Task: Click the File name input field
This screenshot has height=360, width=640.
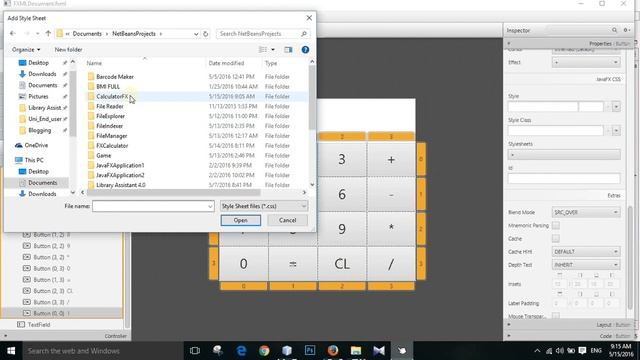Action: (x=153, y=206)
